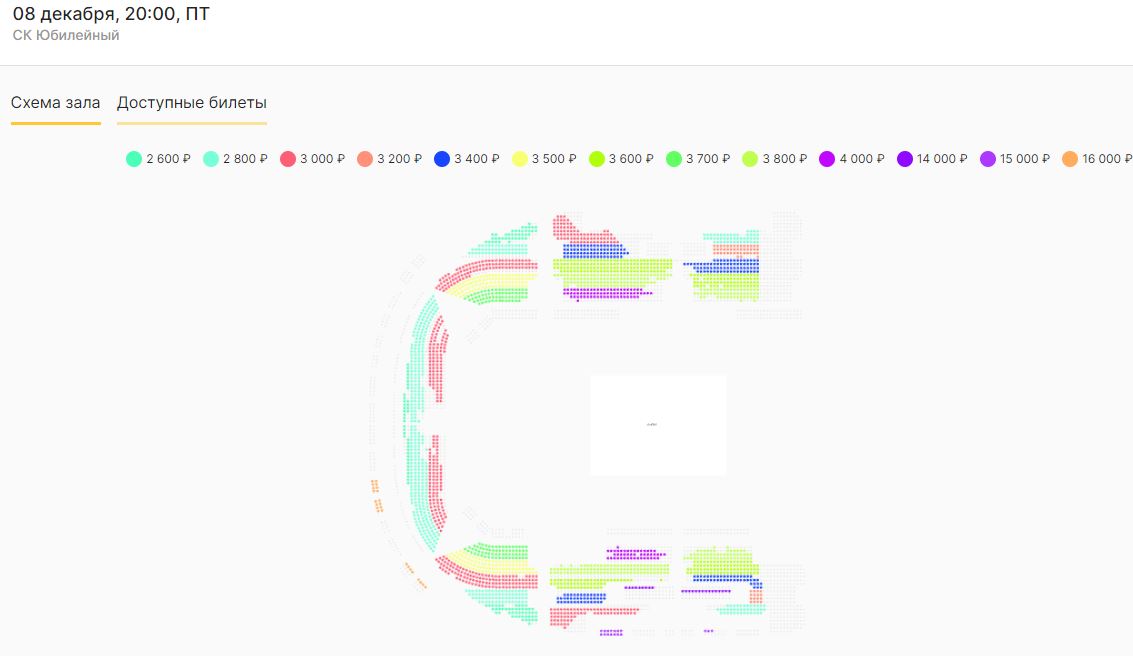Screen dimensions: 1133x656
Task: Select the 14 000 ₽ purple legend dot
Action: [x=905, y=159]
